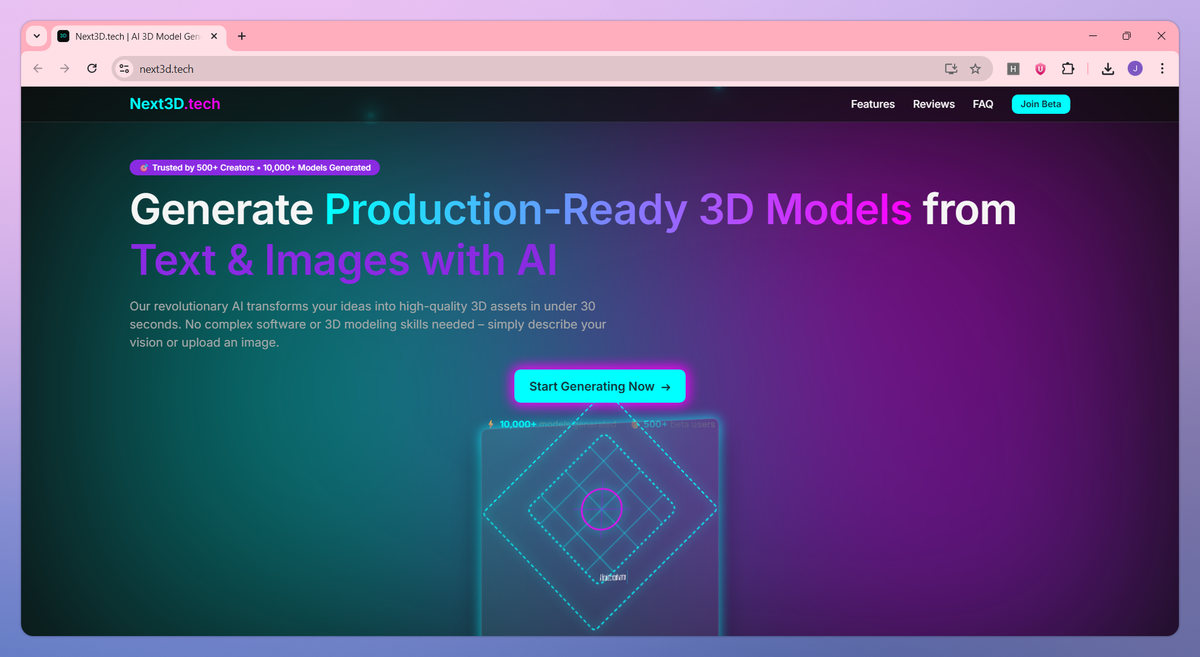The width and height of the screenshot is (1200, 657).
Task: Open the FAQ nav link
Action: pos(983,104)
